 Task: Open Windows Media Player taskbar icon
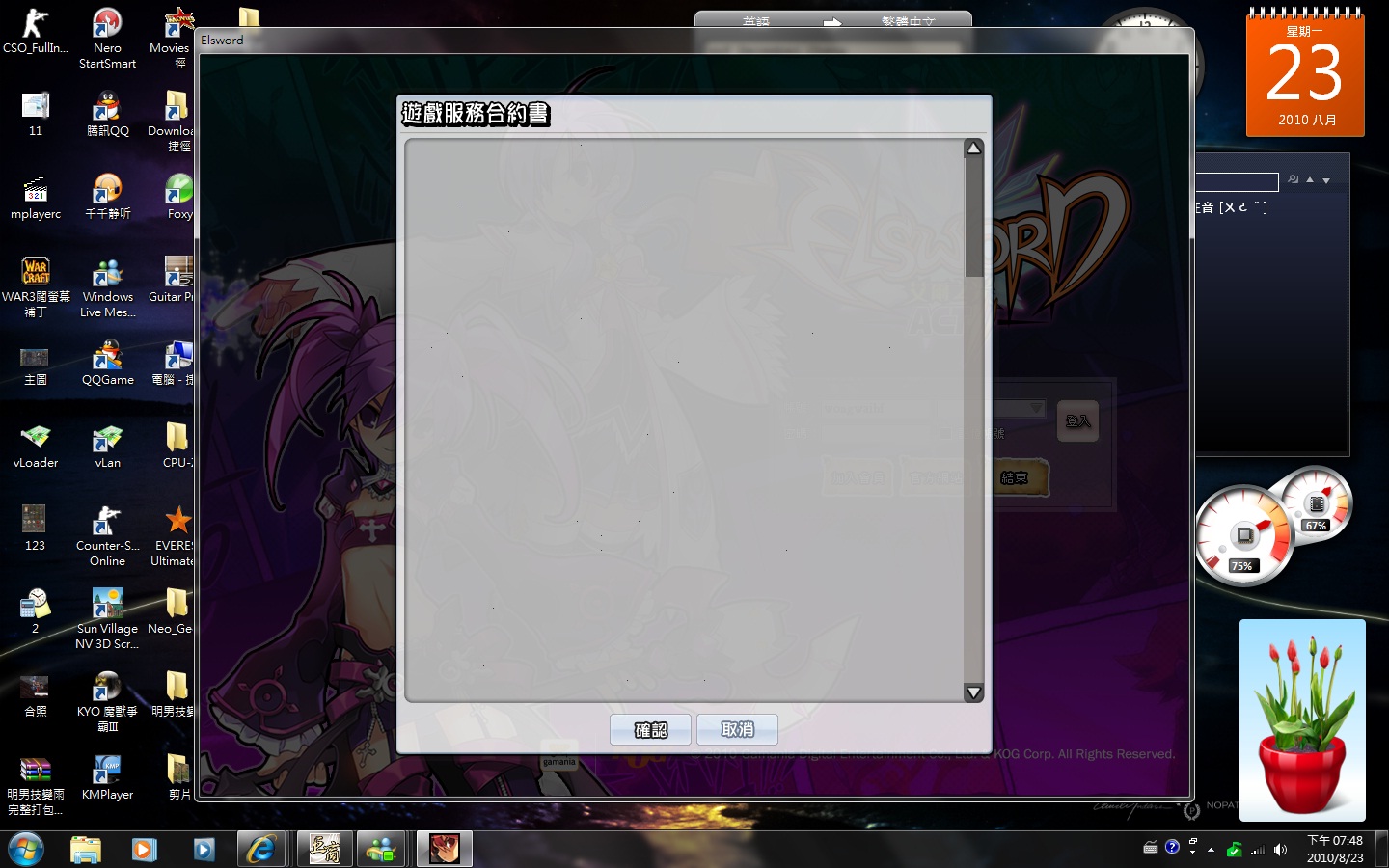click(144, 849)
